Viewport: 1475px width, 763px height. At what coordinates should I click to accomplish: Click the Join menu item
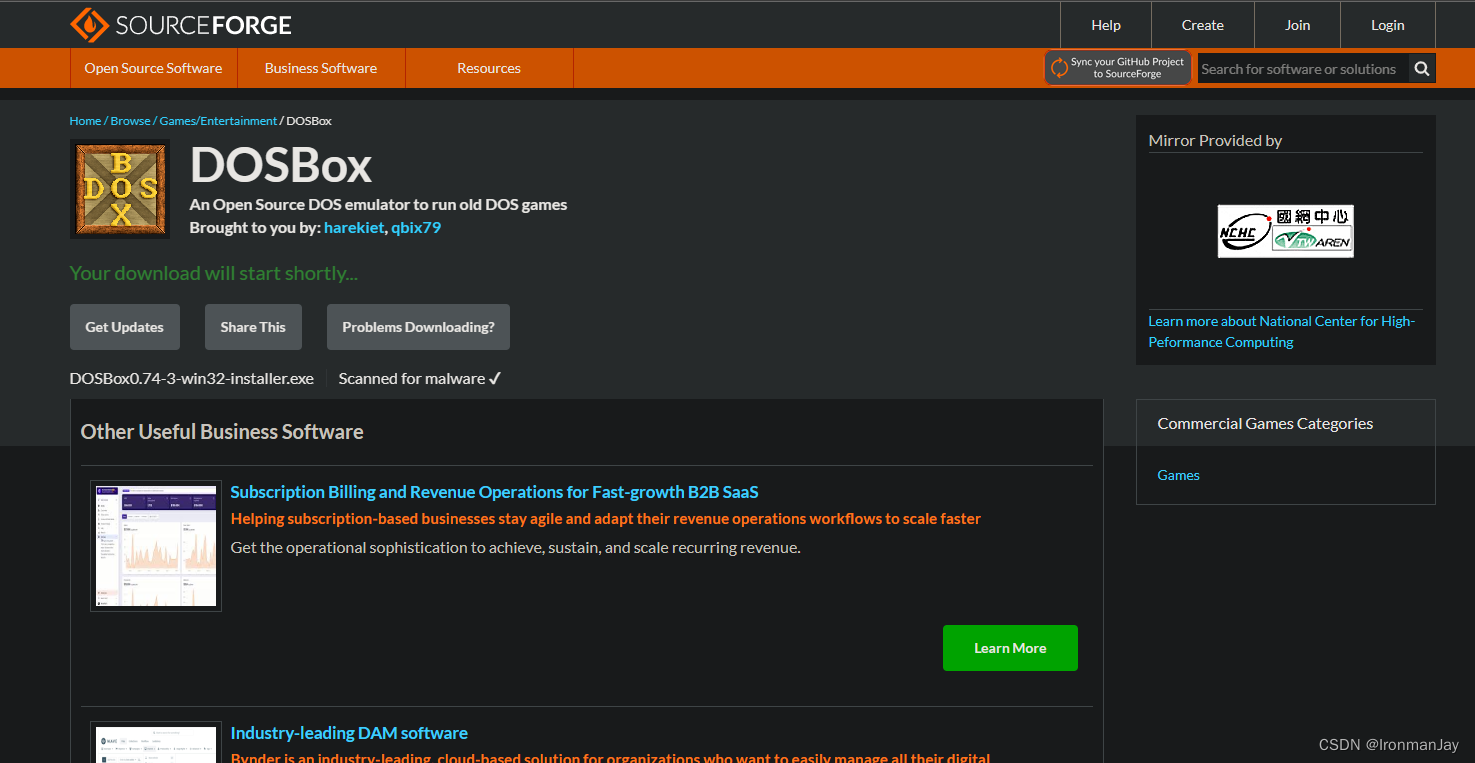point(1297,25)
